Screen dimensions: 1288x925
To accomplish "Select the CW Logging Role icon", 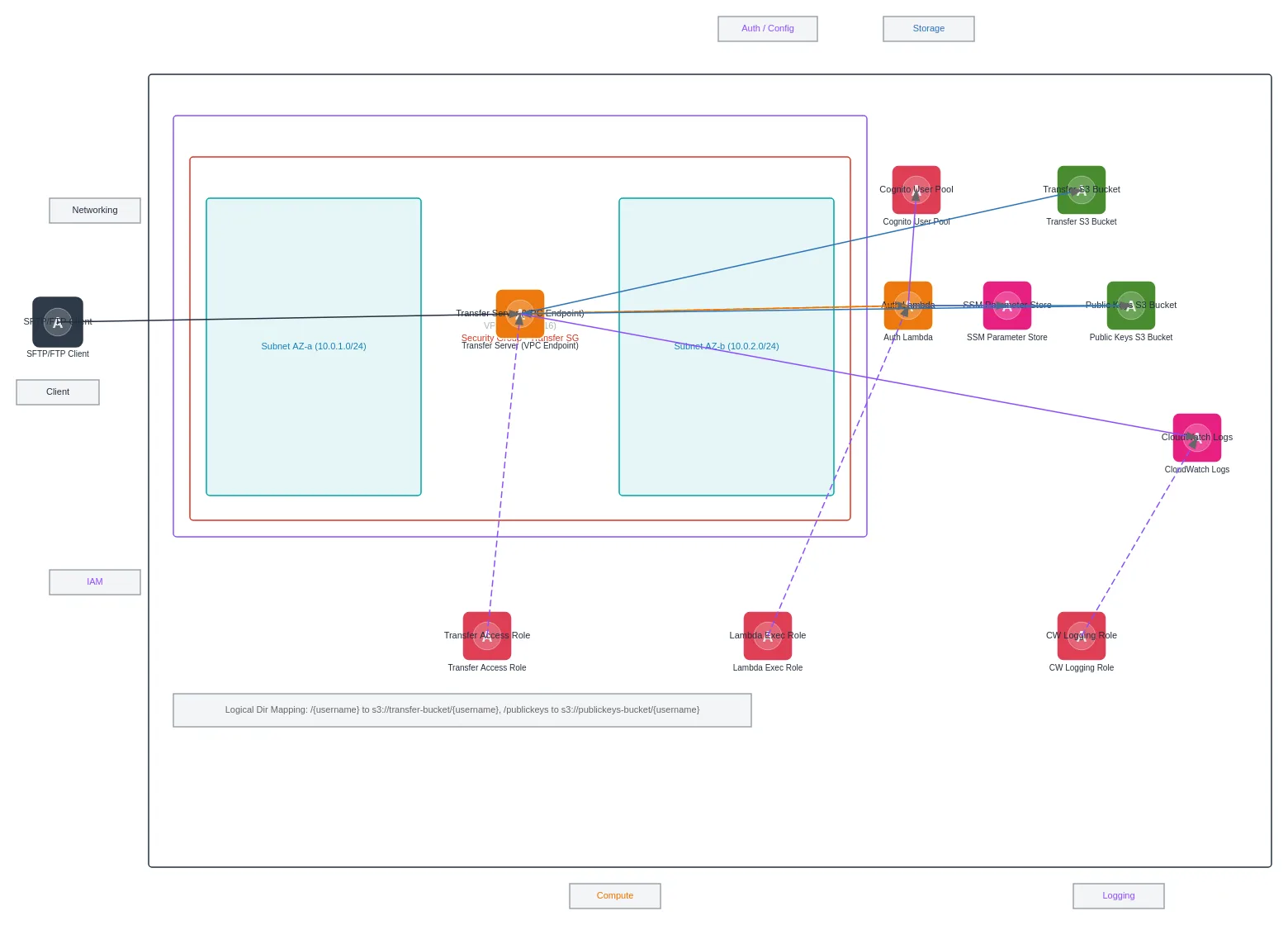I will tap(1082, 636).
